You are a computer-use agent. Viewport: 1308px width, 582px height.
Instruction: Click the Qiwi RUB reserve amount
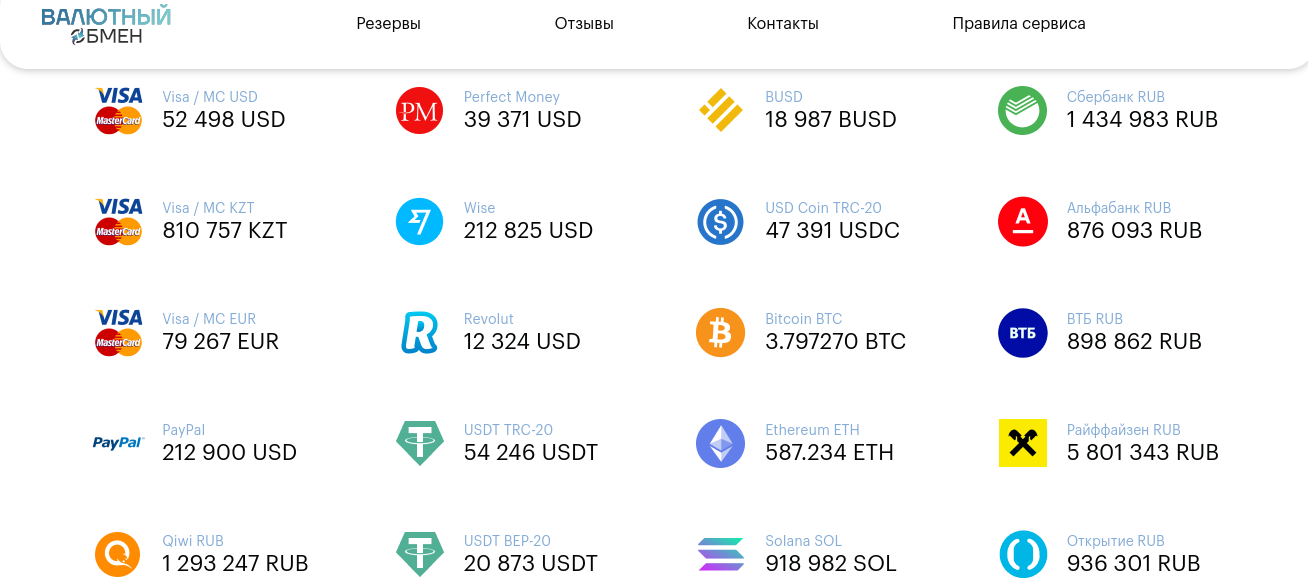click(235, 564)
